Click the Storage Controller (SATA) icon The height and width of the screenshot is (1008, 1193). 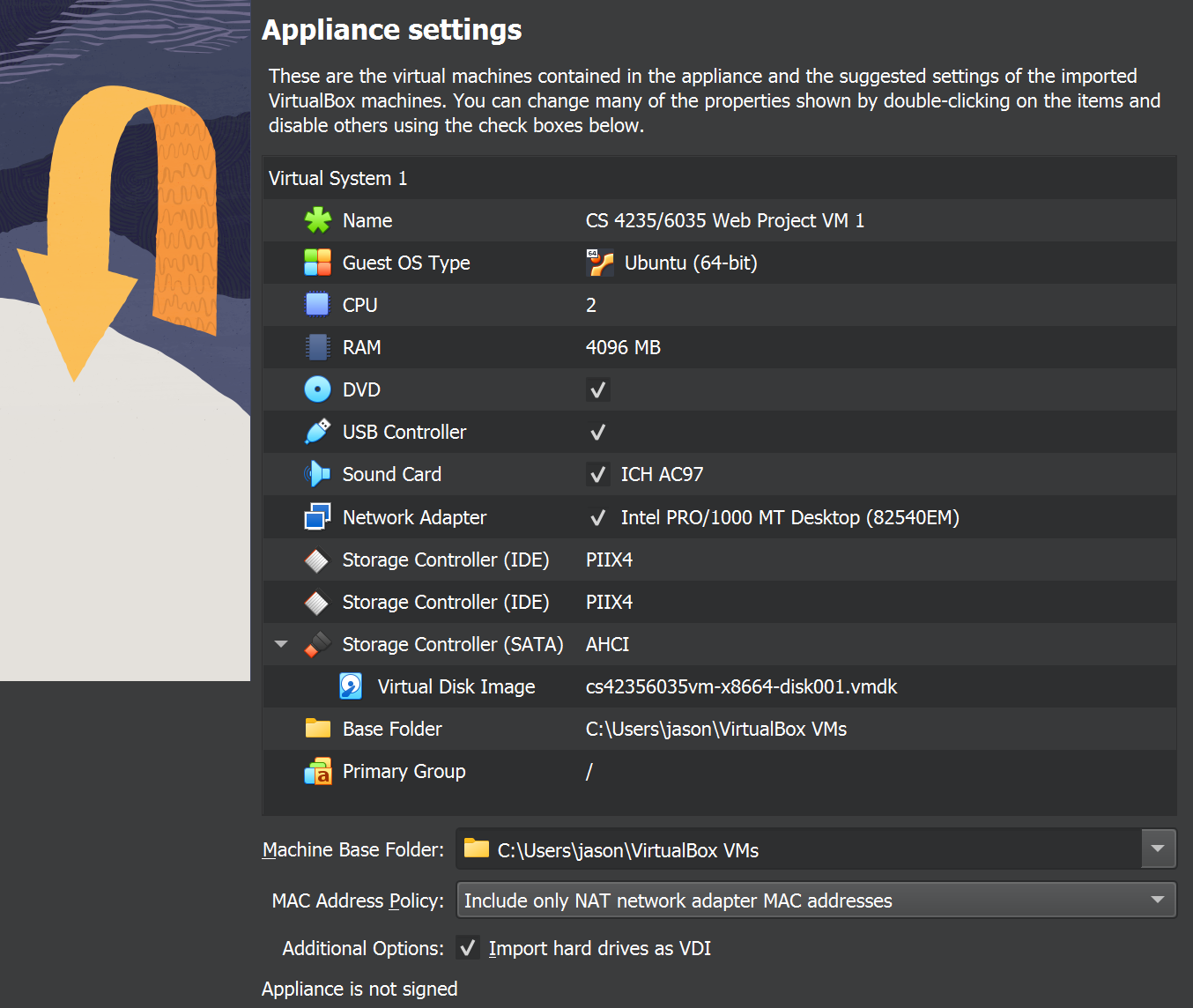[317, 644]
